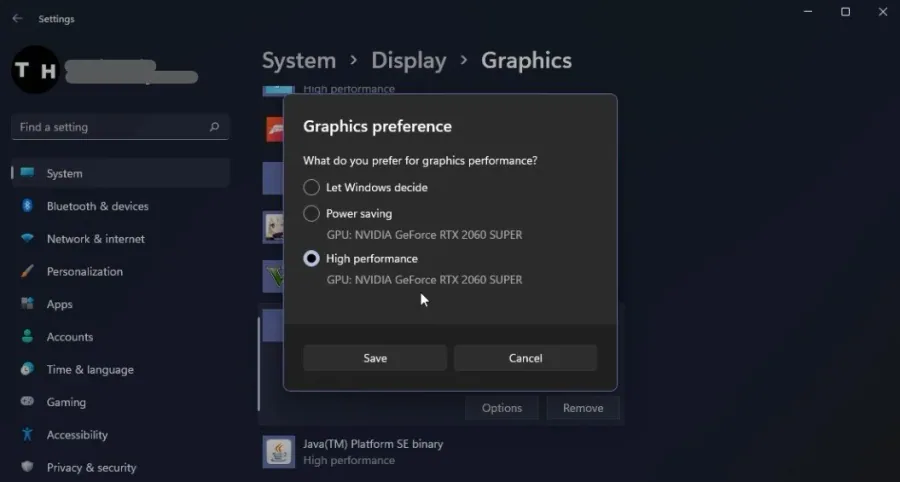Select the High performance radio button
The height and width of the screenshot is (482, 900).
[311, 259]
